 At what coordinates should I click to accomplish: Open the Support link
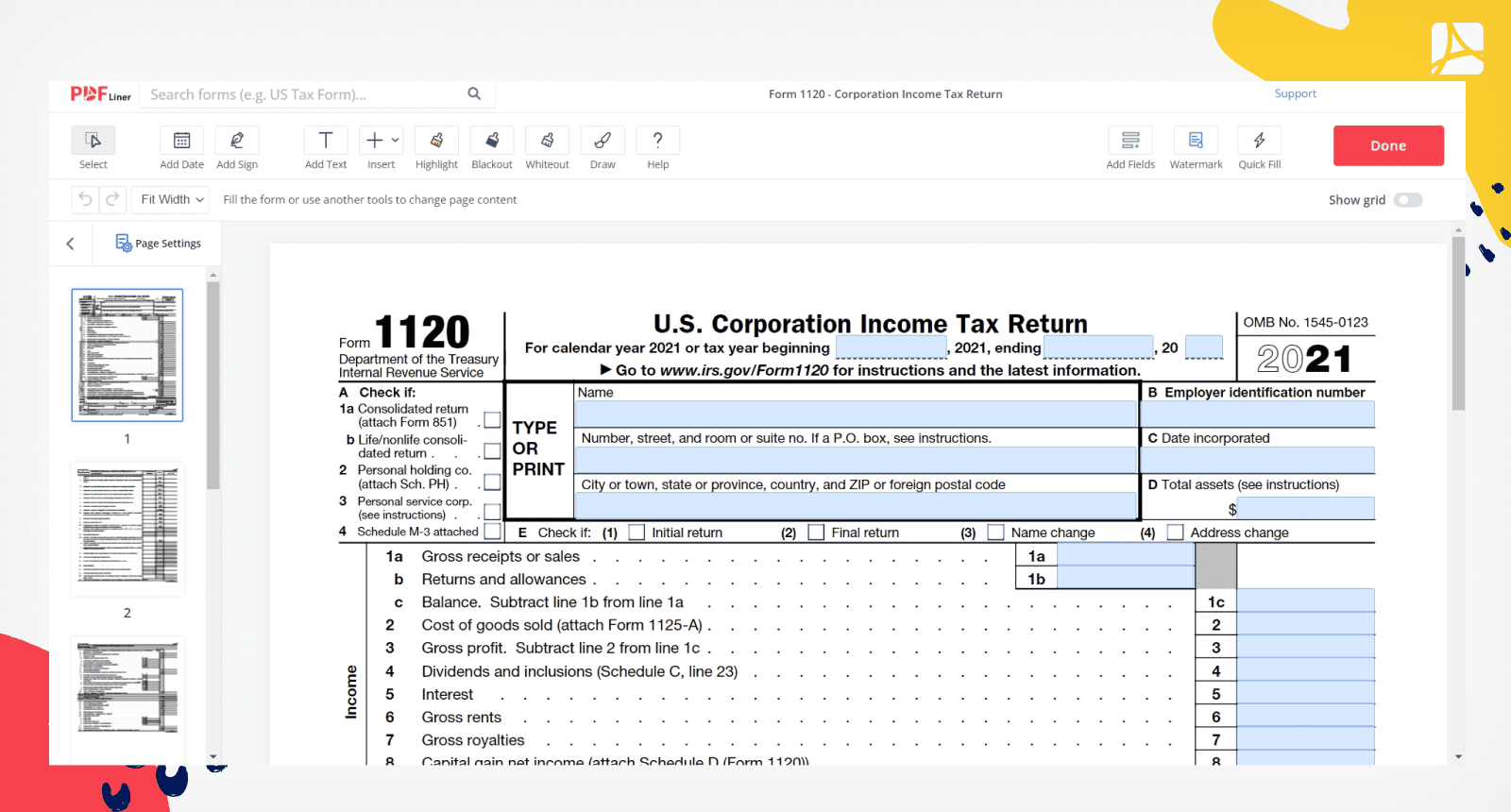click(x=1295, y=94)
